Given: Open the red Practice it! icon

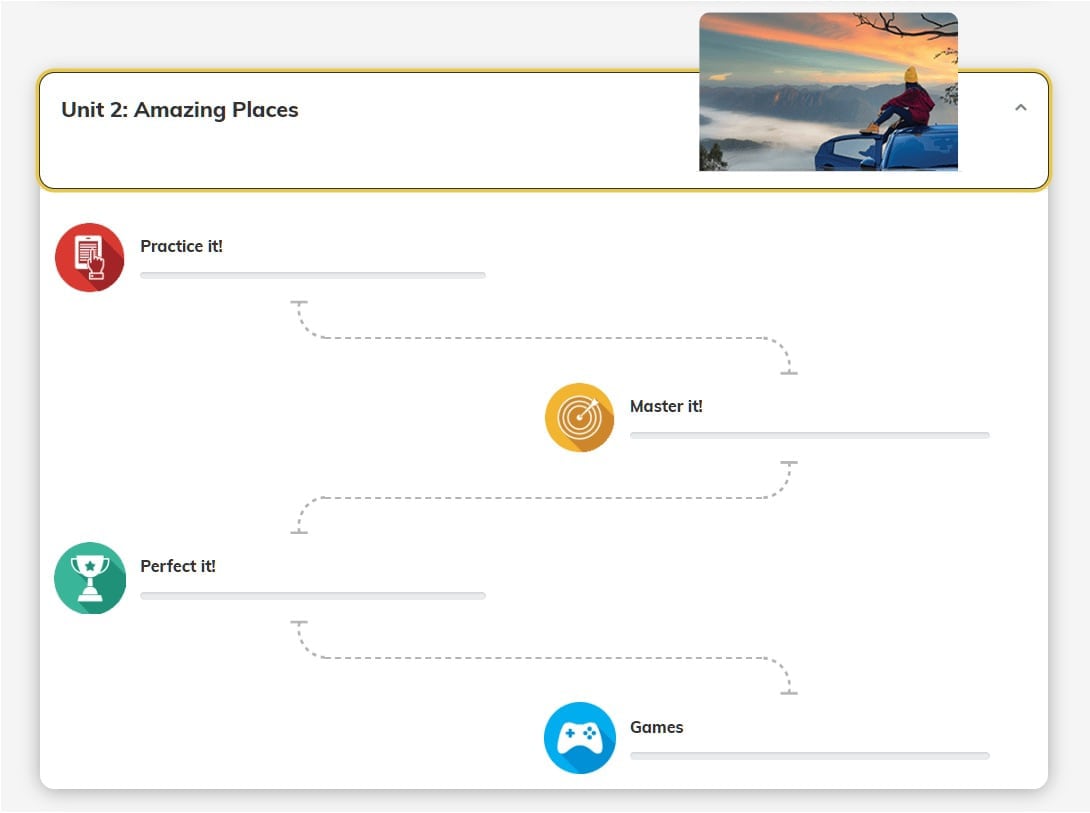Looking at the screenshot, I should (x=90, y=257).
